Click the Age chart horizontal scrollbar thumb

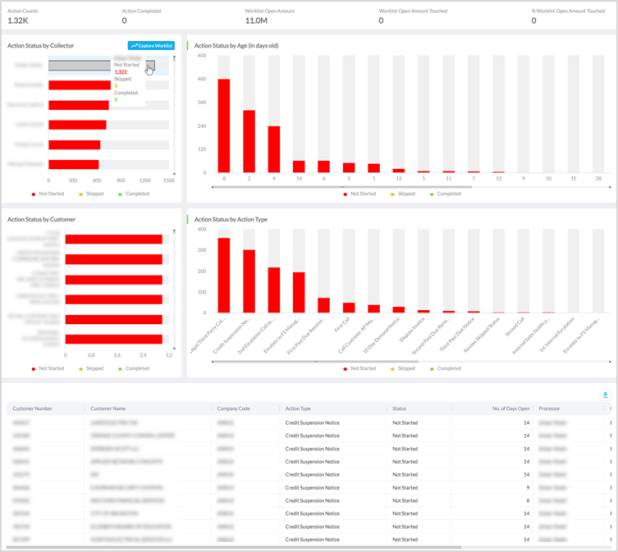[342, 187]
